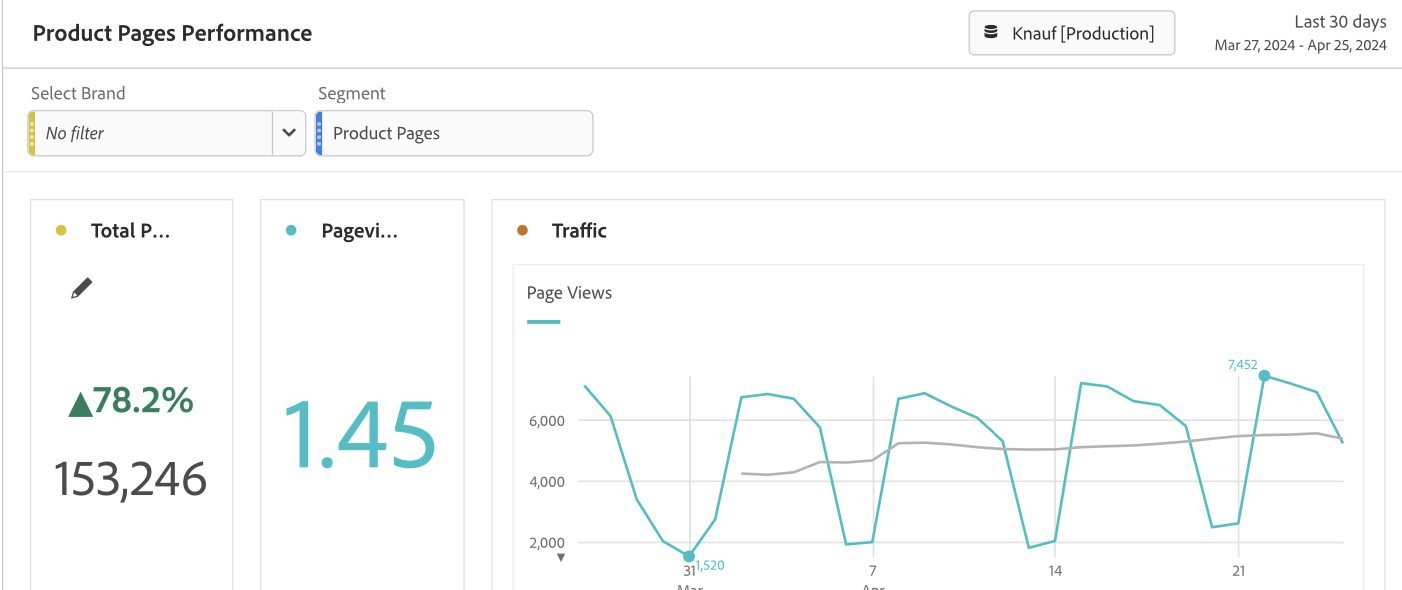Click the Total P… panel title
1402x590 pixels.
coord(130,231)
